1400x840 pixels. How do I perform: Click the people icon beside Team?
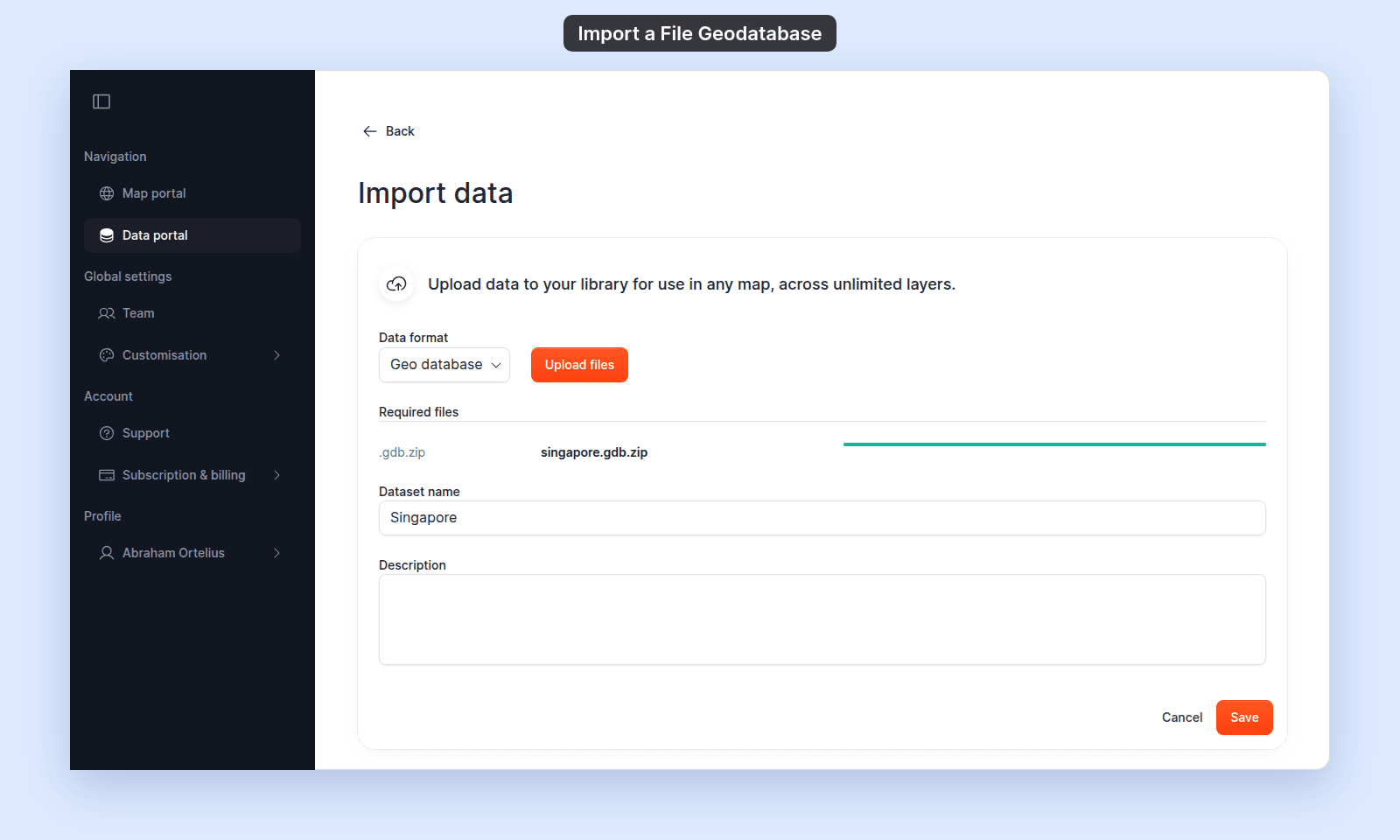107,313
